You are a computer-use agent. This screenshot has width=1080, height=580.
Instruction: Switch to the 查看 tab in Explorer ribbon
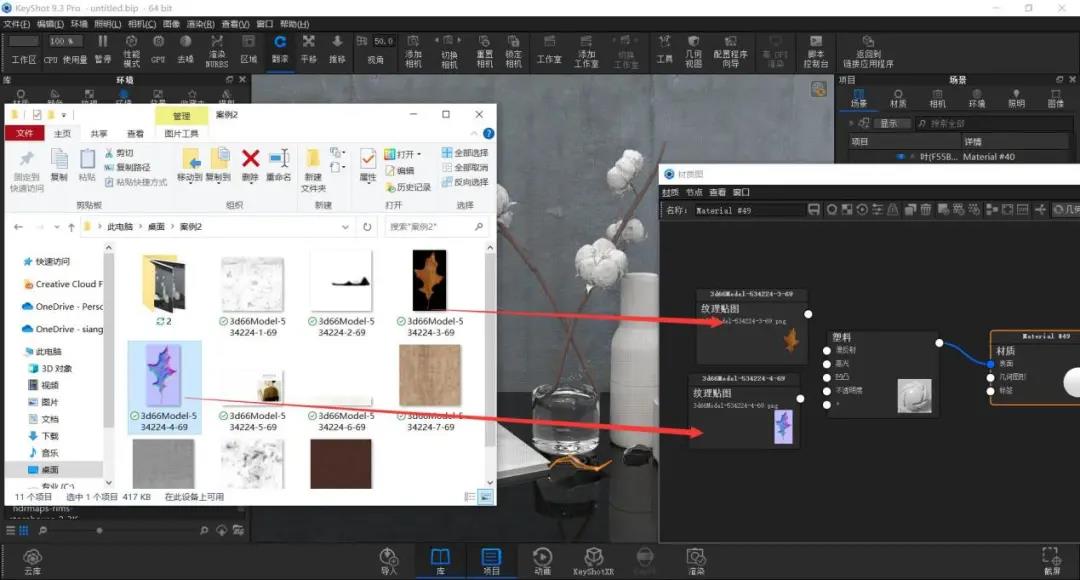click(x=135, y=134)
